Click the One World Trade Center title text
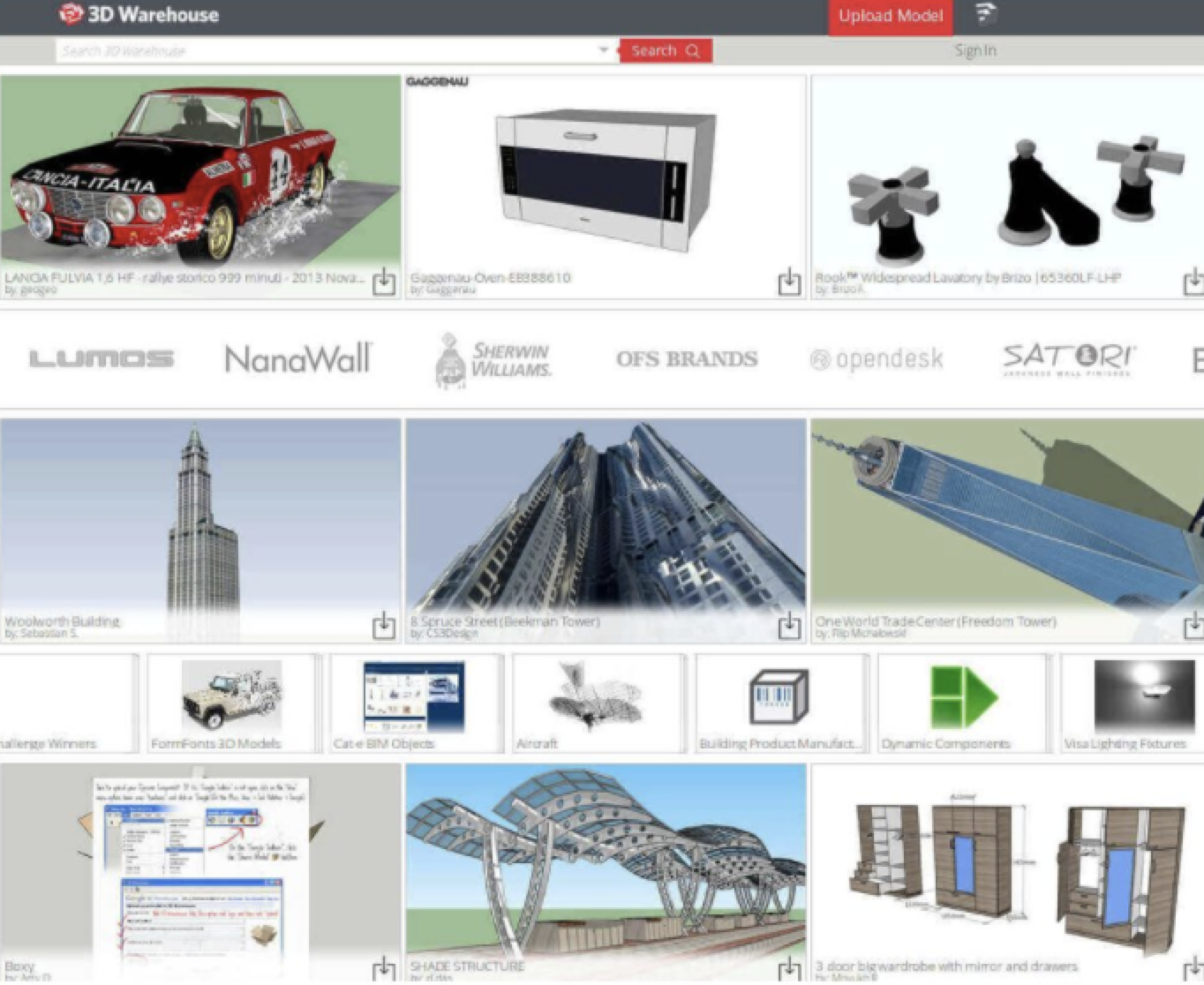1204x985 pixels. (936, 621)
